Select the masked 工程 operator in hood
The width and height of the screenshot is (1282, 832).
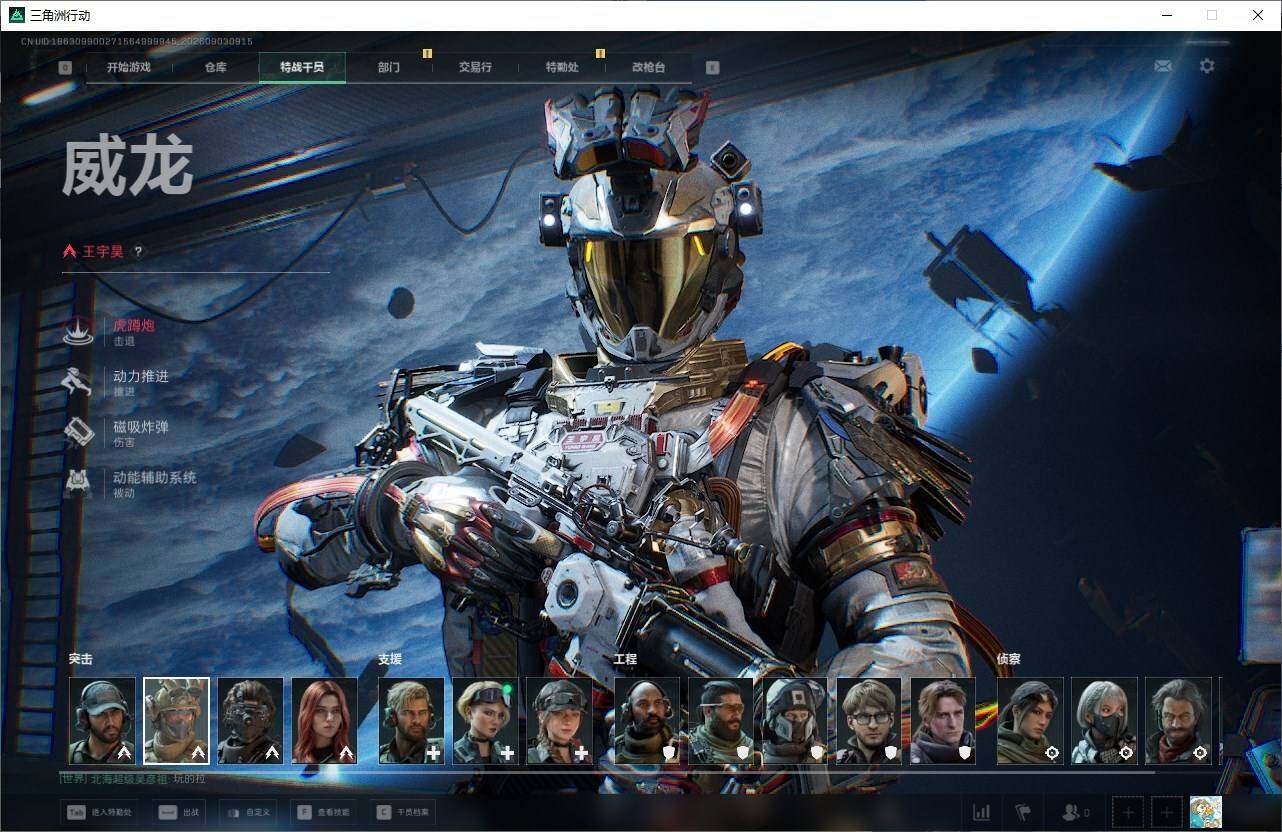(x=794, y=721)
